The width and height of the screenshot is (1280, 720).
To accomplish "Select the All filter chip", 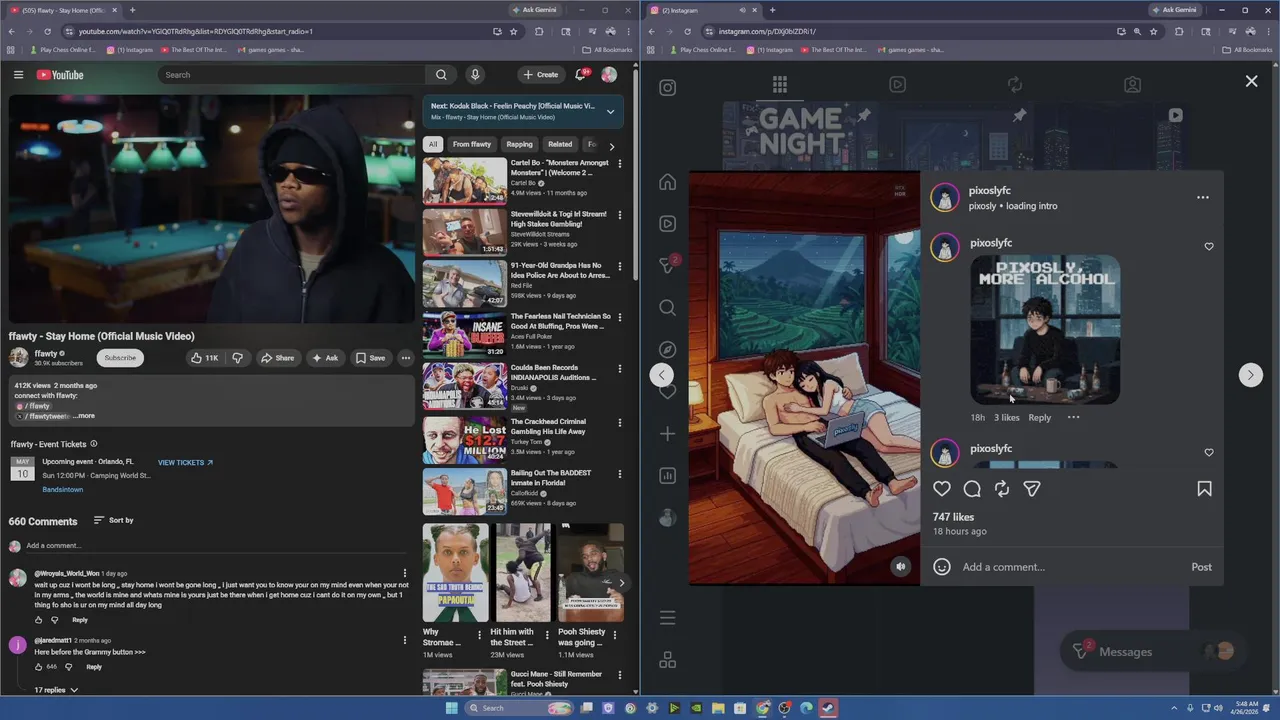I will click(433, 144).
